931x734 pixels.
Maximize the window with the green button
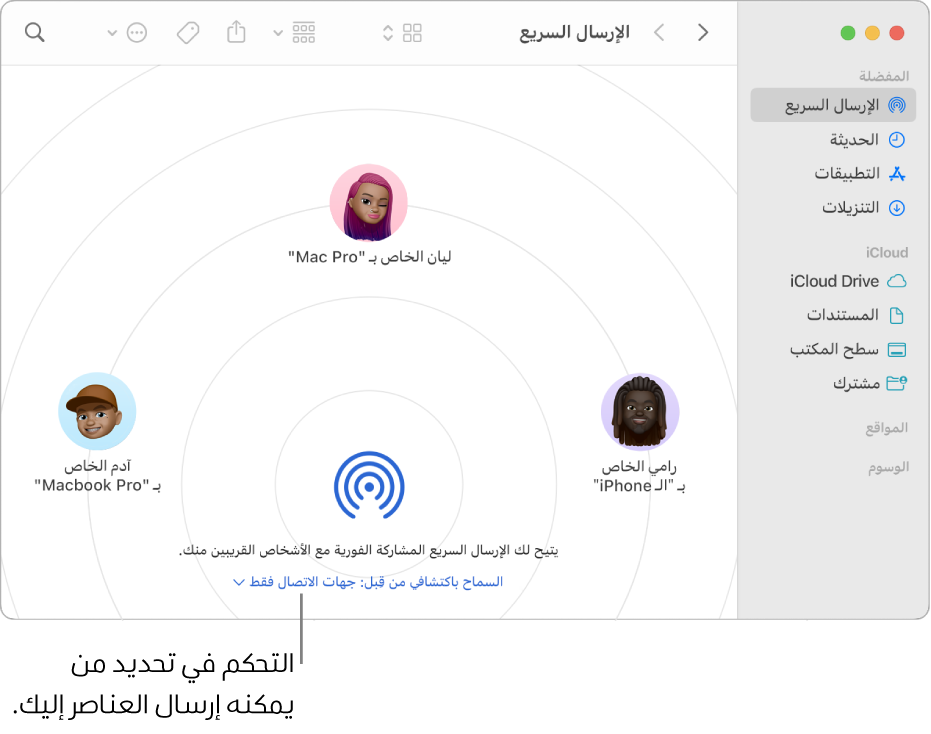tap(848, 33)
